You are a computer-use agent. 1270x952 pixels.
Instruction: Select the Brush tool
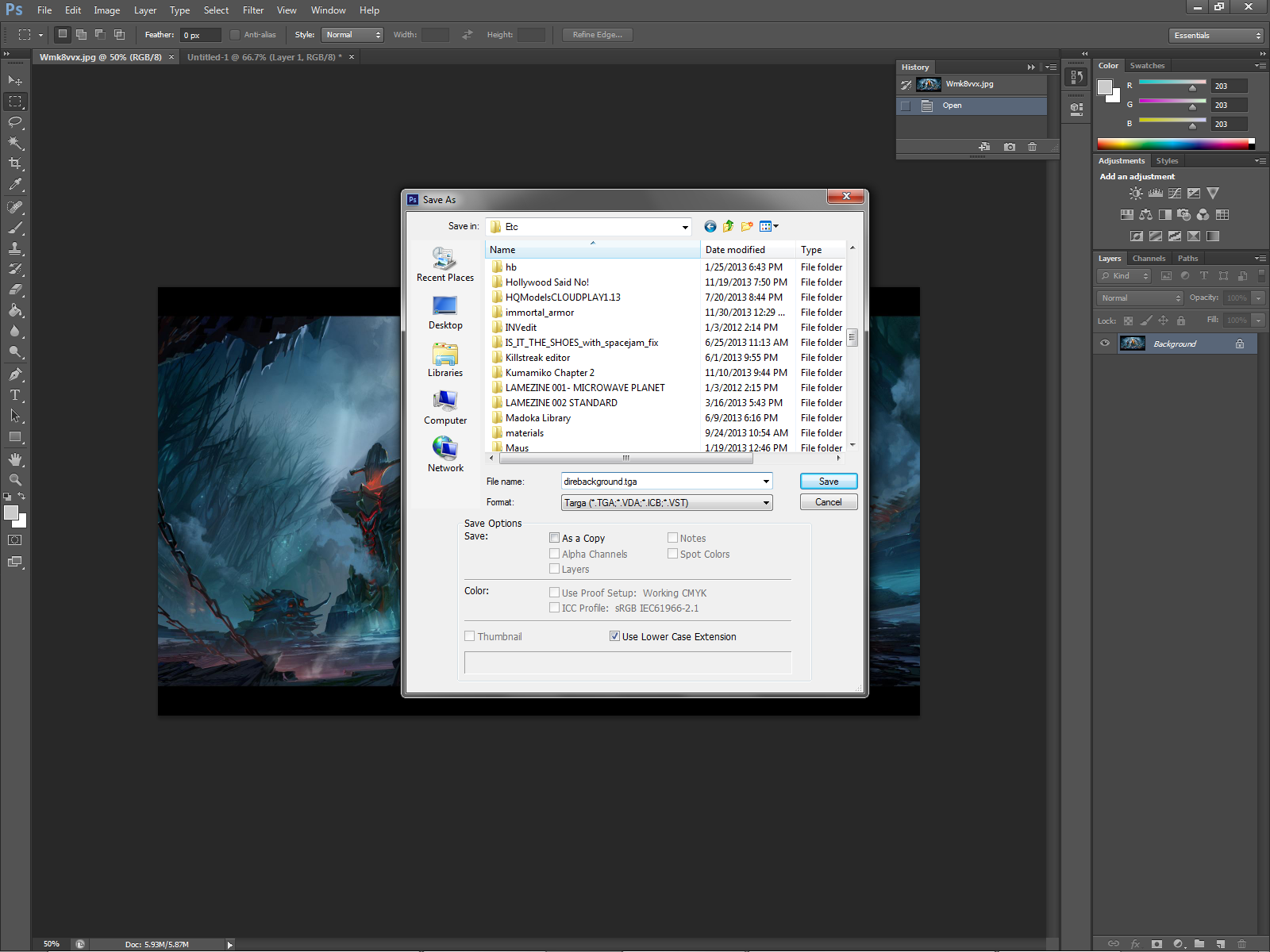[15, 228]
